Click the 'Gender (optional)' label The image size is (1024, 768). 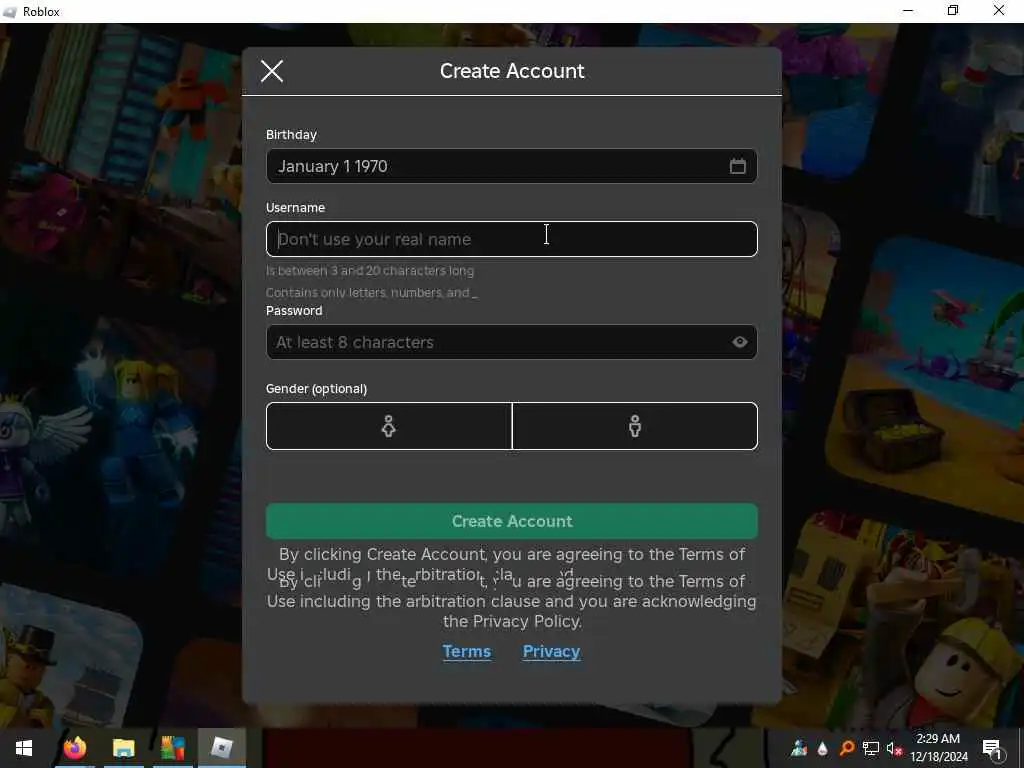[x=316, y=389]
